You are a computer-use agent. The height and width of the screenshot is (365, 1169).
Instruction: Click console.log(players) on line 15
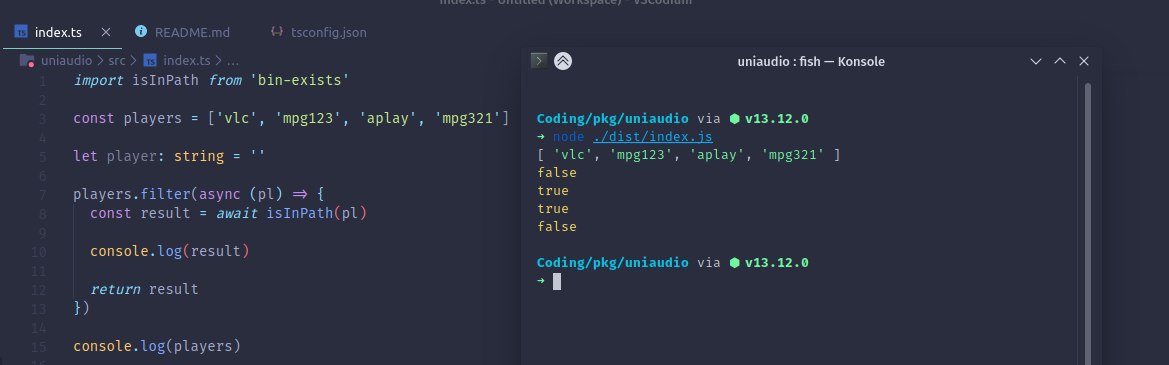tap(157, 347)
